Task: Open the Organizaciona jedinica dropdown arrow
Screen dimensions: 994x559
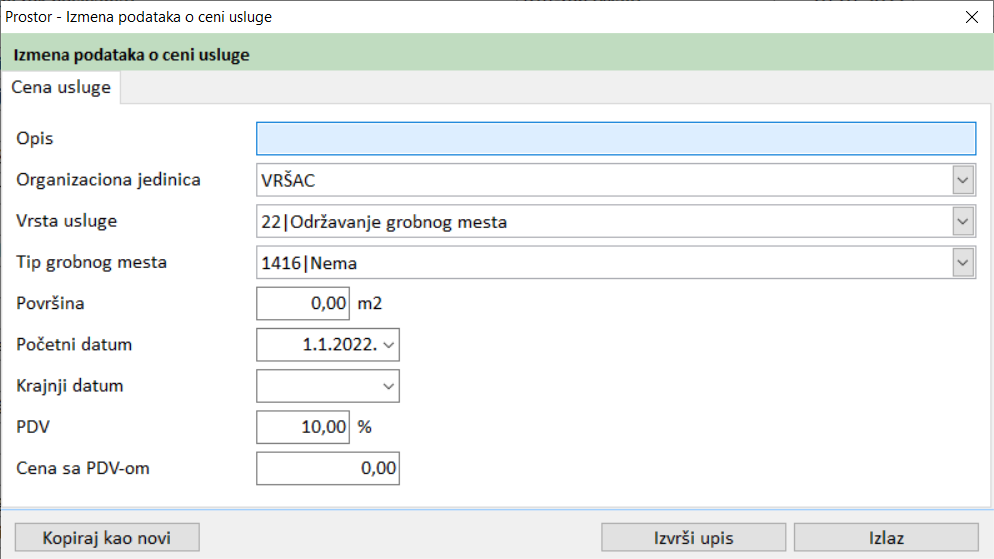Action: [x=963, y=181]
